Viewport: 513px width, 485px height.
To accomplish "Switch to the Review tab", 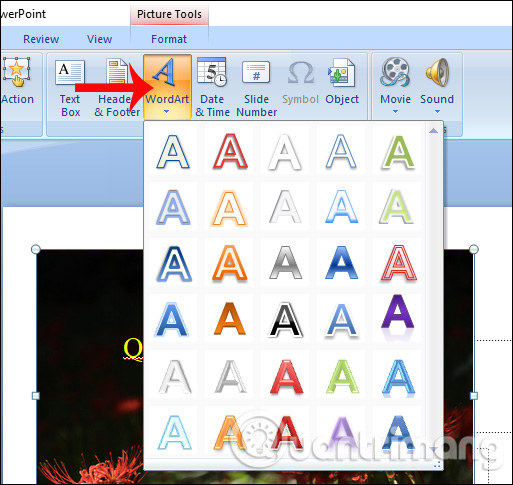I will pyautogui.click(x=41, y=39).
